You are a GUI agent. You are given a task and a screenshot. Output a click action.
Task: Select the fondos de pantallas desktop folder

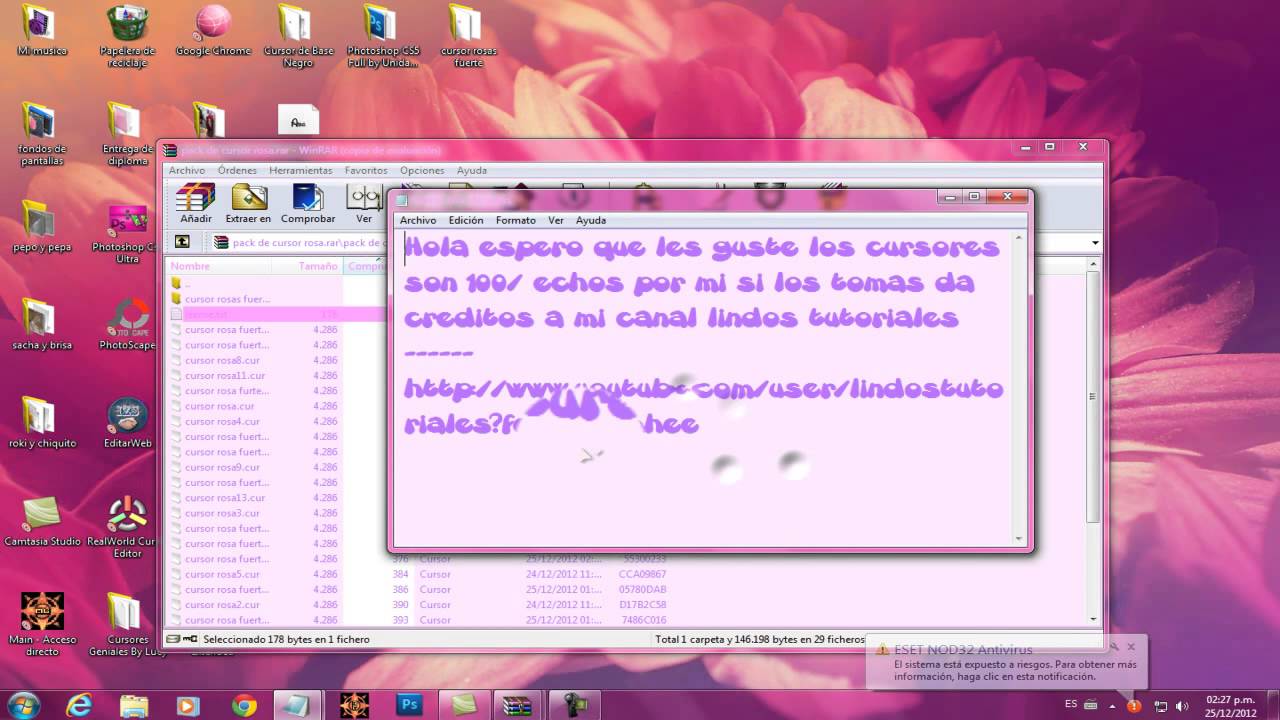click(x=42, y=135)
